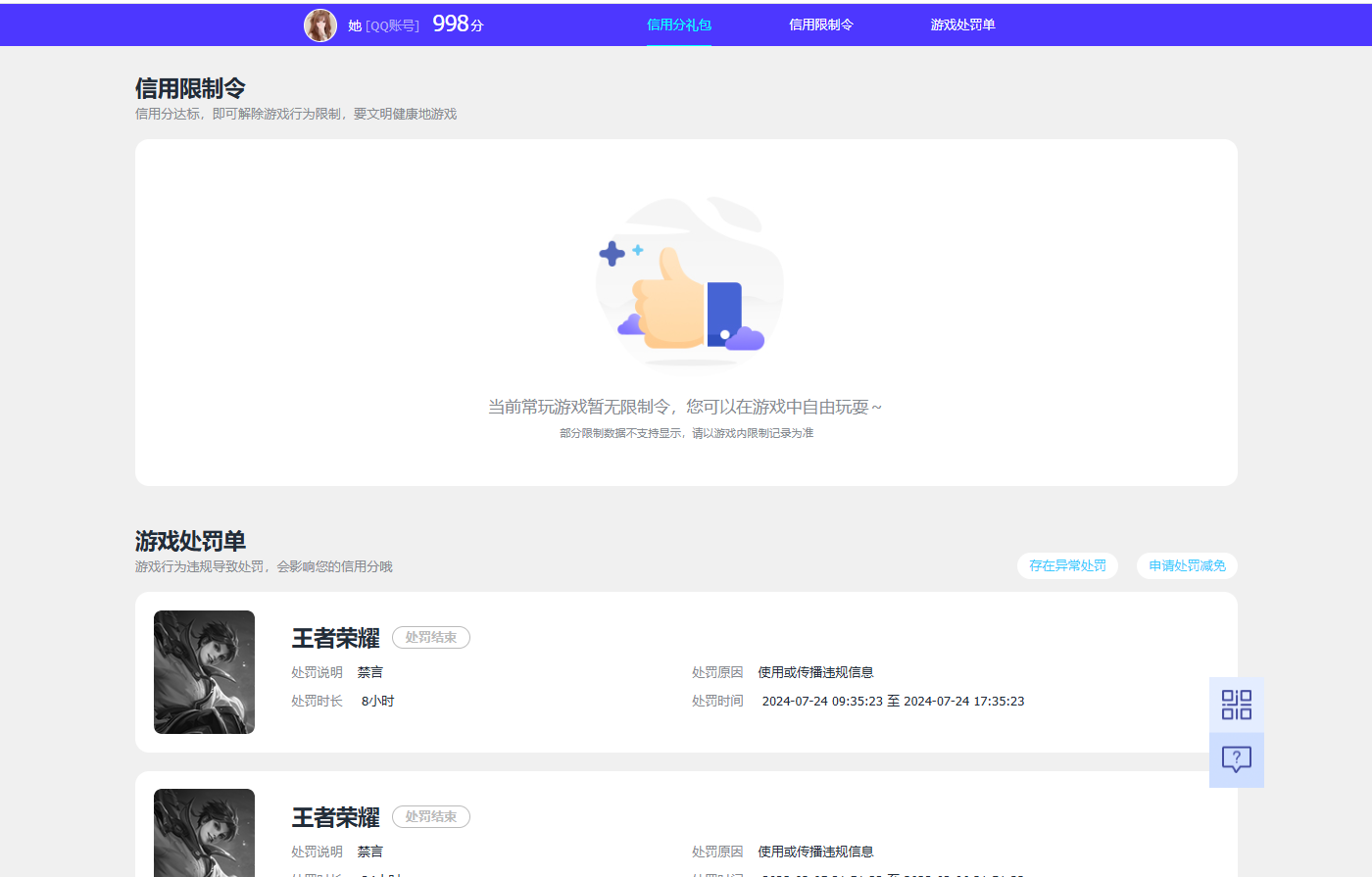The height and width of the screenshot is (877, 1372).
Task: Open the 游戏处罚单 tab at top
Action: (962, 23)
